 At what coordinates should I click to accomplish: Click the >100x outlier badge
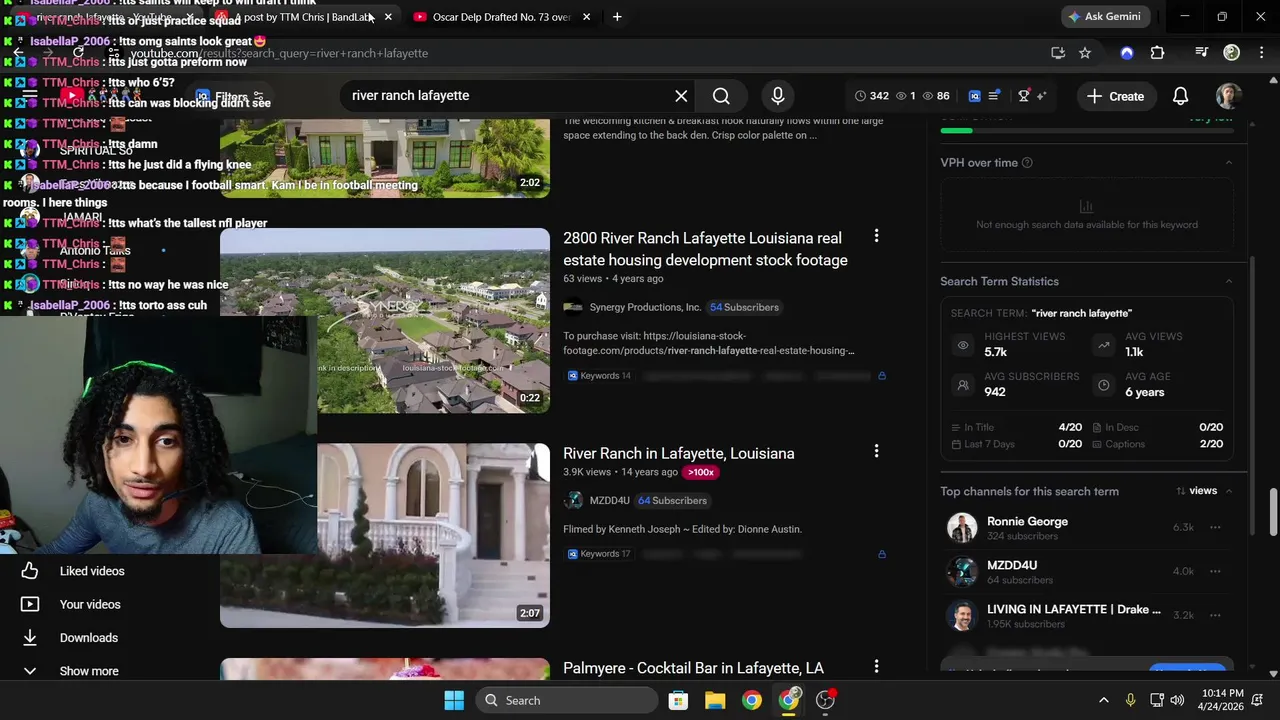[x=701, y=472]
